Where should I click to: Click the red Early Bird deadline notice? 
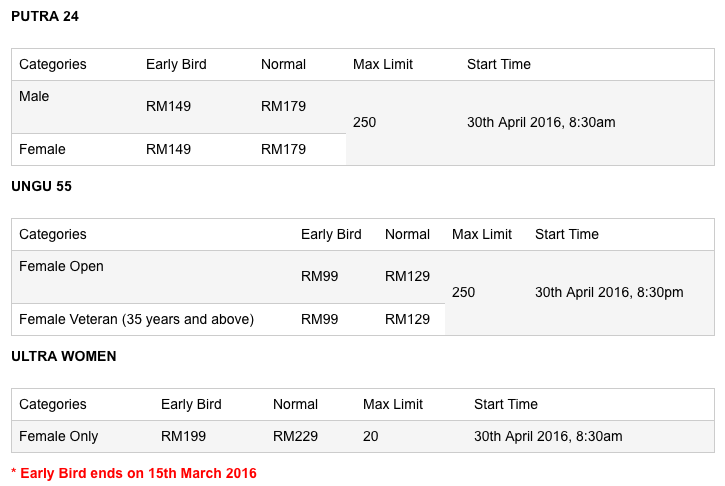[x=134, y=474]
